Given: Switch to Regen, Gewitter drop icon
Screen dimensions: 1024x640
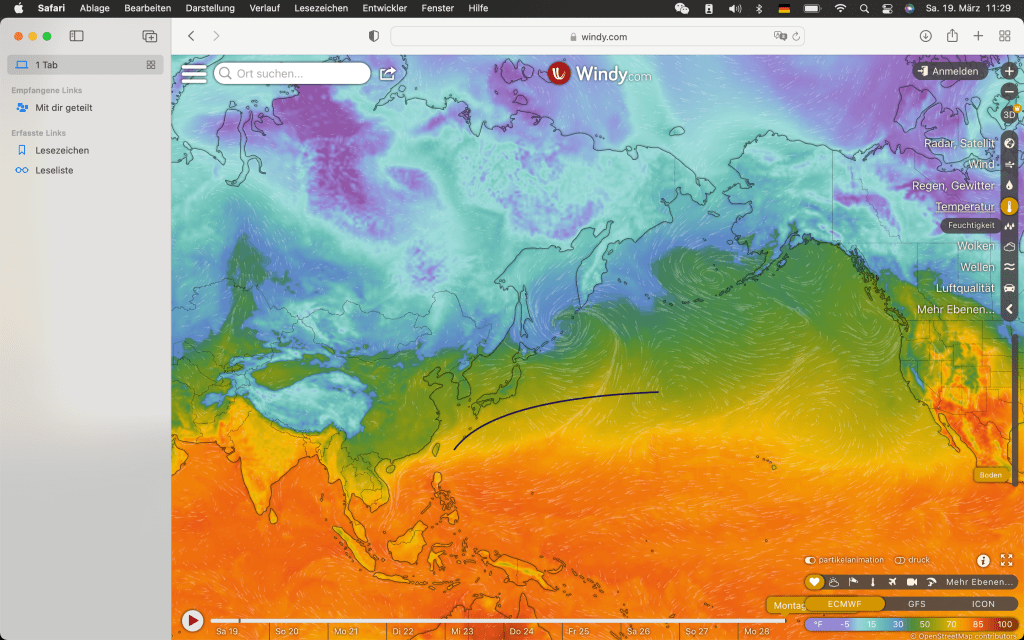Looking at the screenshot, I should [x=1009, y=185].
